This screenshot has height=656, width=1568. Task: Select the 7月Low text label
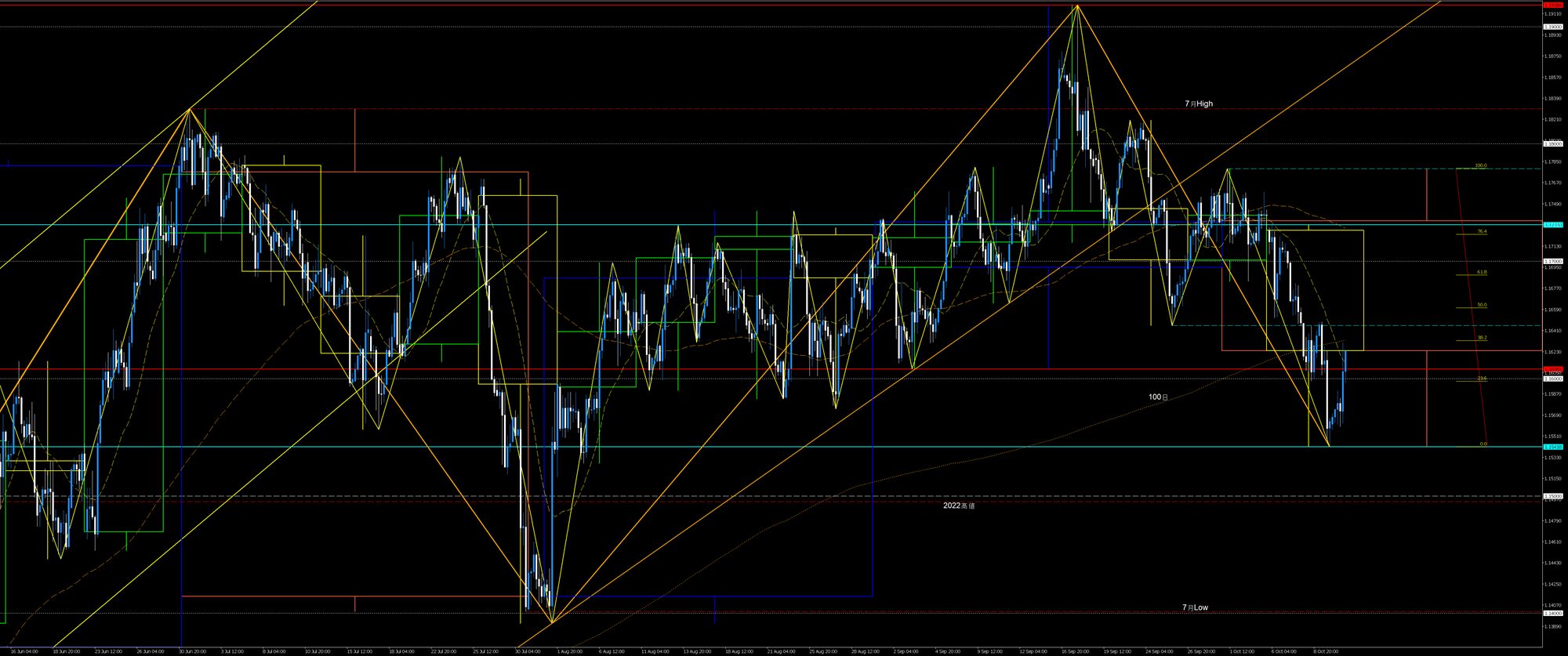pyautogui.click(x=1195, y=607)
